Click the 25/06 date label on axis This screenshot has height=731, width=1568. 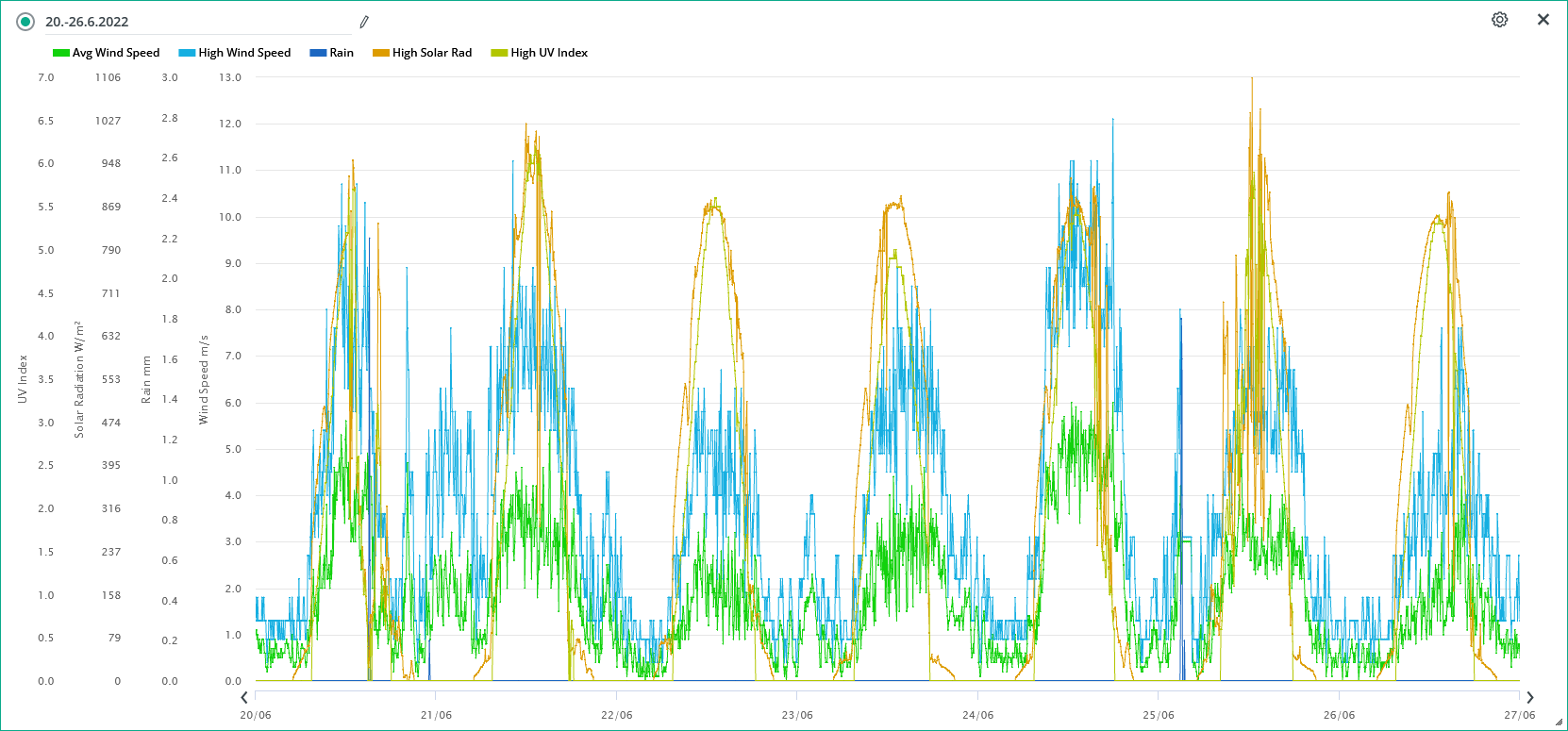tap(1159, 715)
